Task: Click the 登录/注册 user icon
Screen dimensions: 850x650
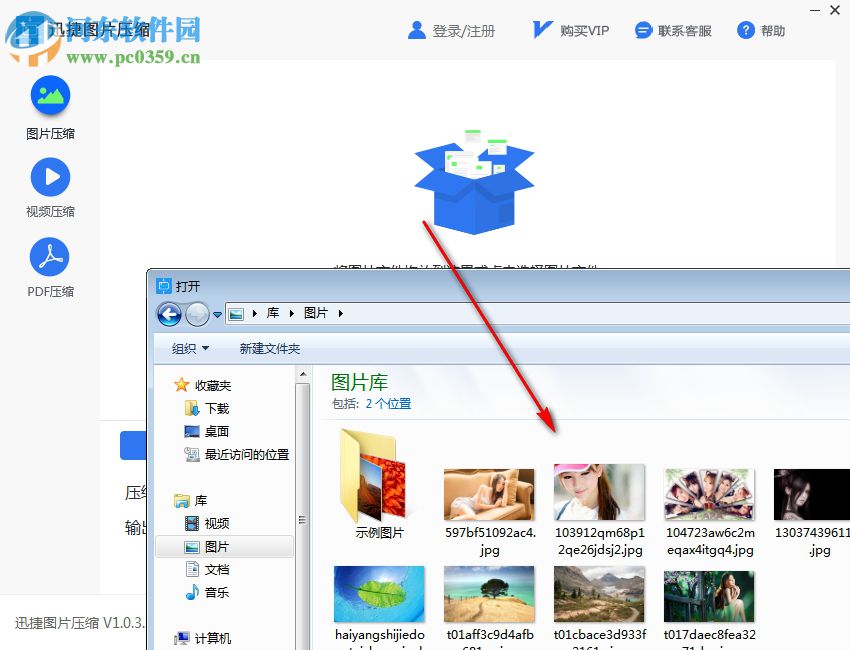Action: (x=417, y=30)
